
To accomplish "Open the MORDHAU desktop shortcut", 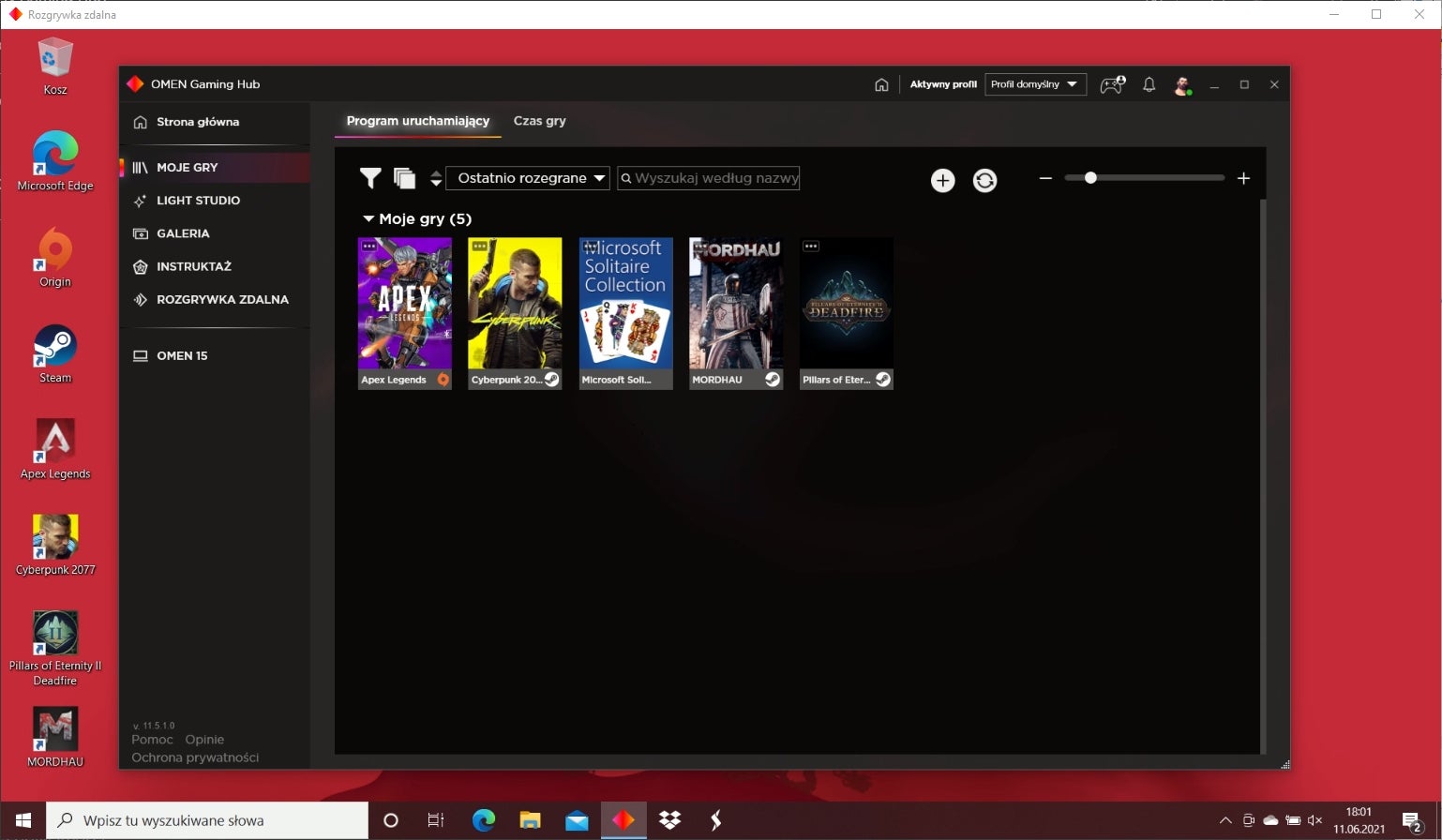I will (x=55, y=737).
